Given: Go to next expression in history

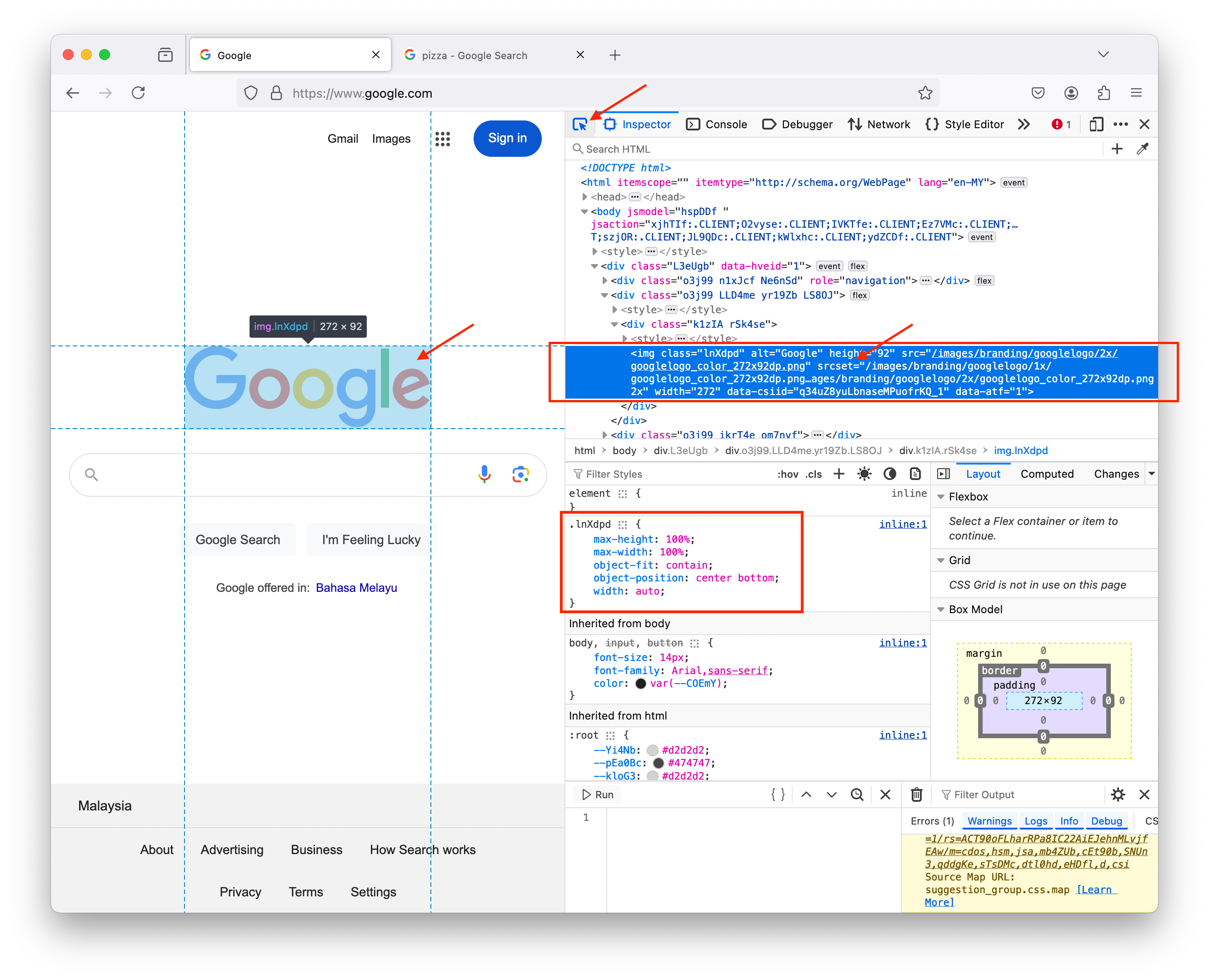Looking at the screenshot, I should (831, 794).
